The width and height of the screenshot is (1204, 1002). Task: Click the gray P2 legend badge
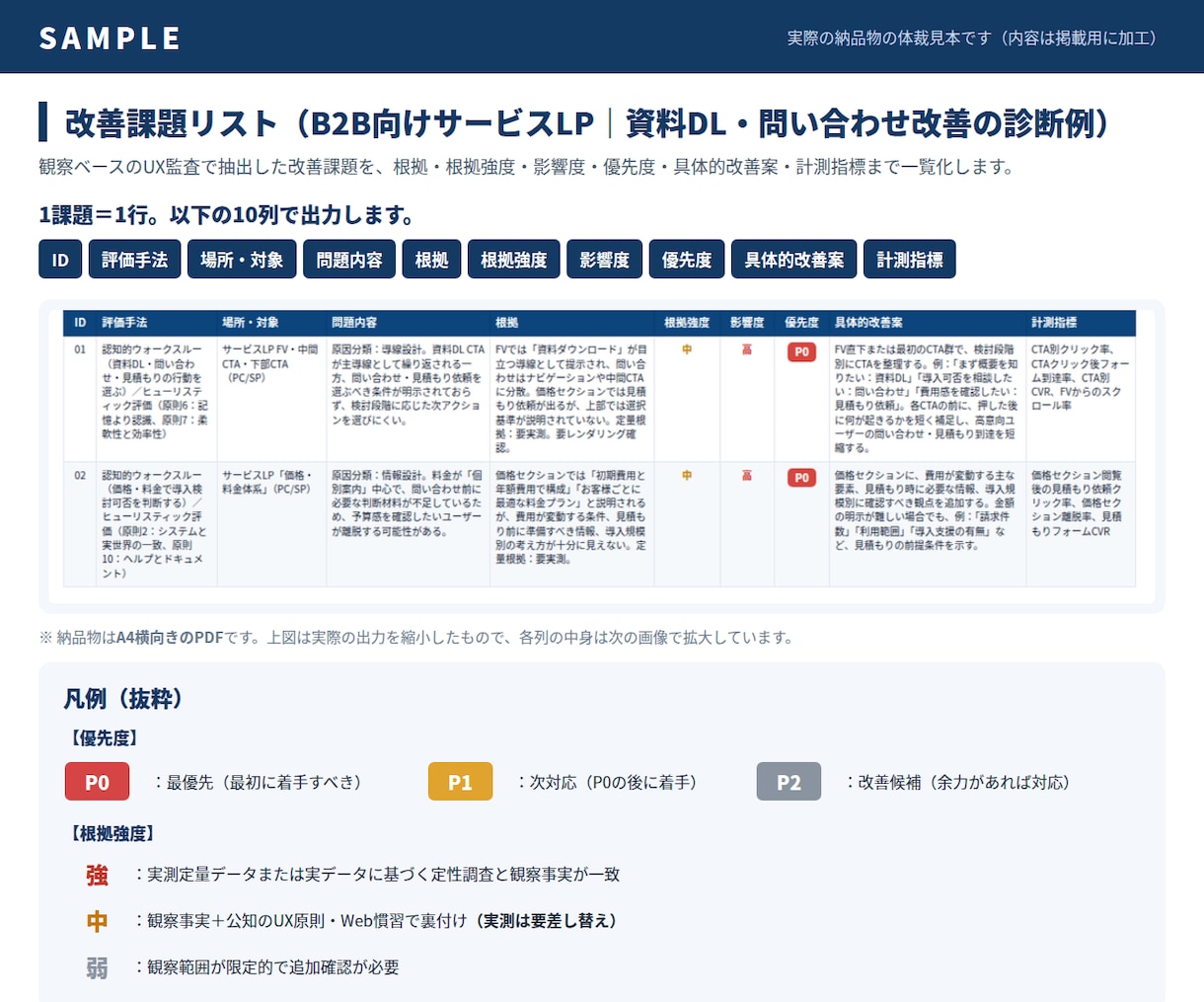(x=789, y=782)
